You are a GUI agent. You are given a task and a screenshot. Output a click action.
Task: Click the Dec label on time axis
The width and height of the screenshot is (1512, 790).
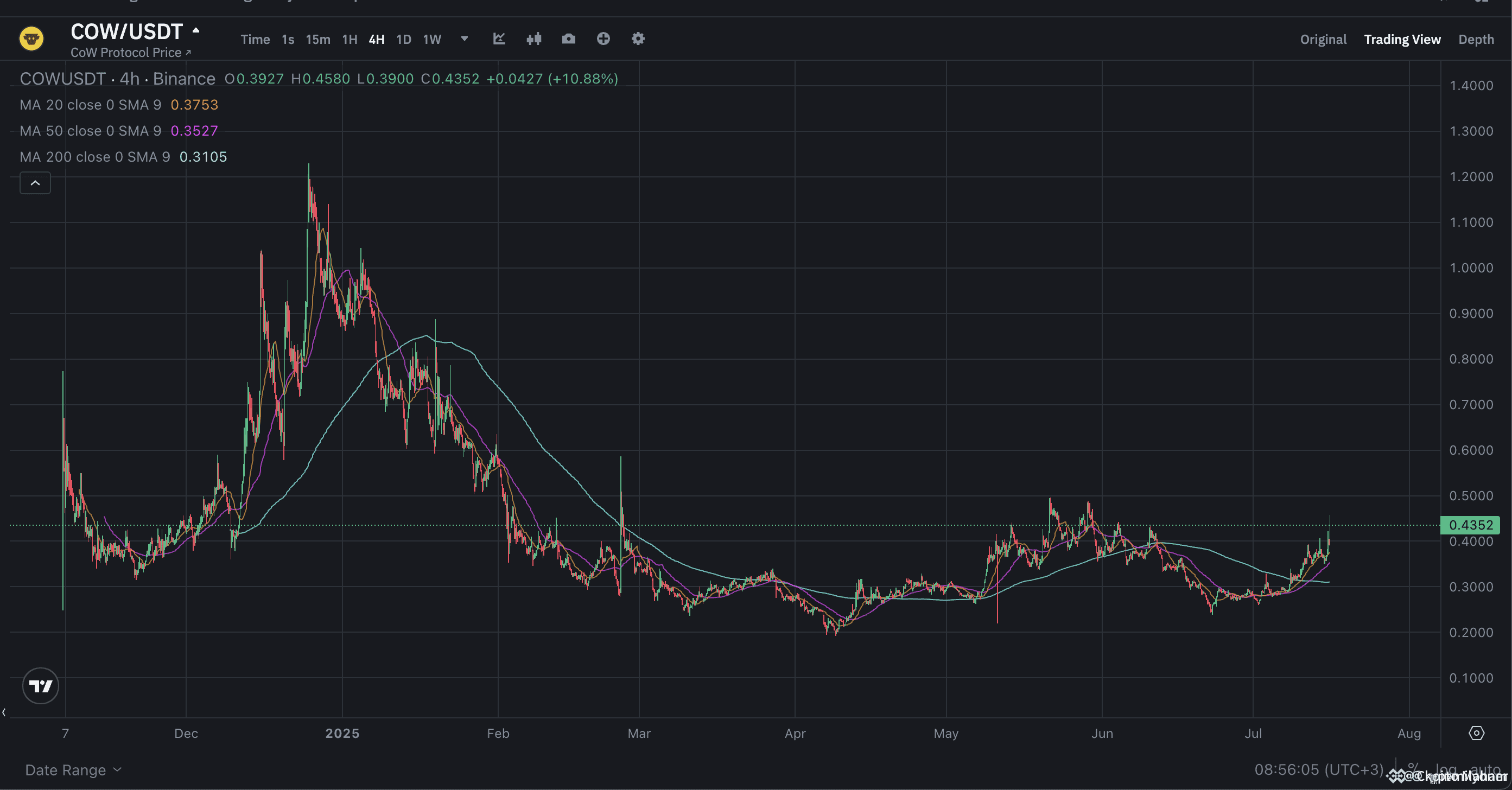[x=186, y=733]
